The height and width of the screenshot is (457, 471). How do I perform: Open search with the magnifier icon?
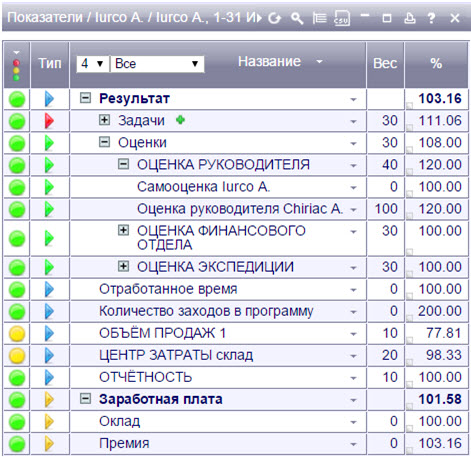tap(297, 18)
